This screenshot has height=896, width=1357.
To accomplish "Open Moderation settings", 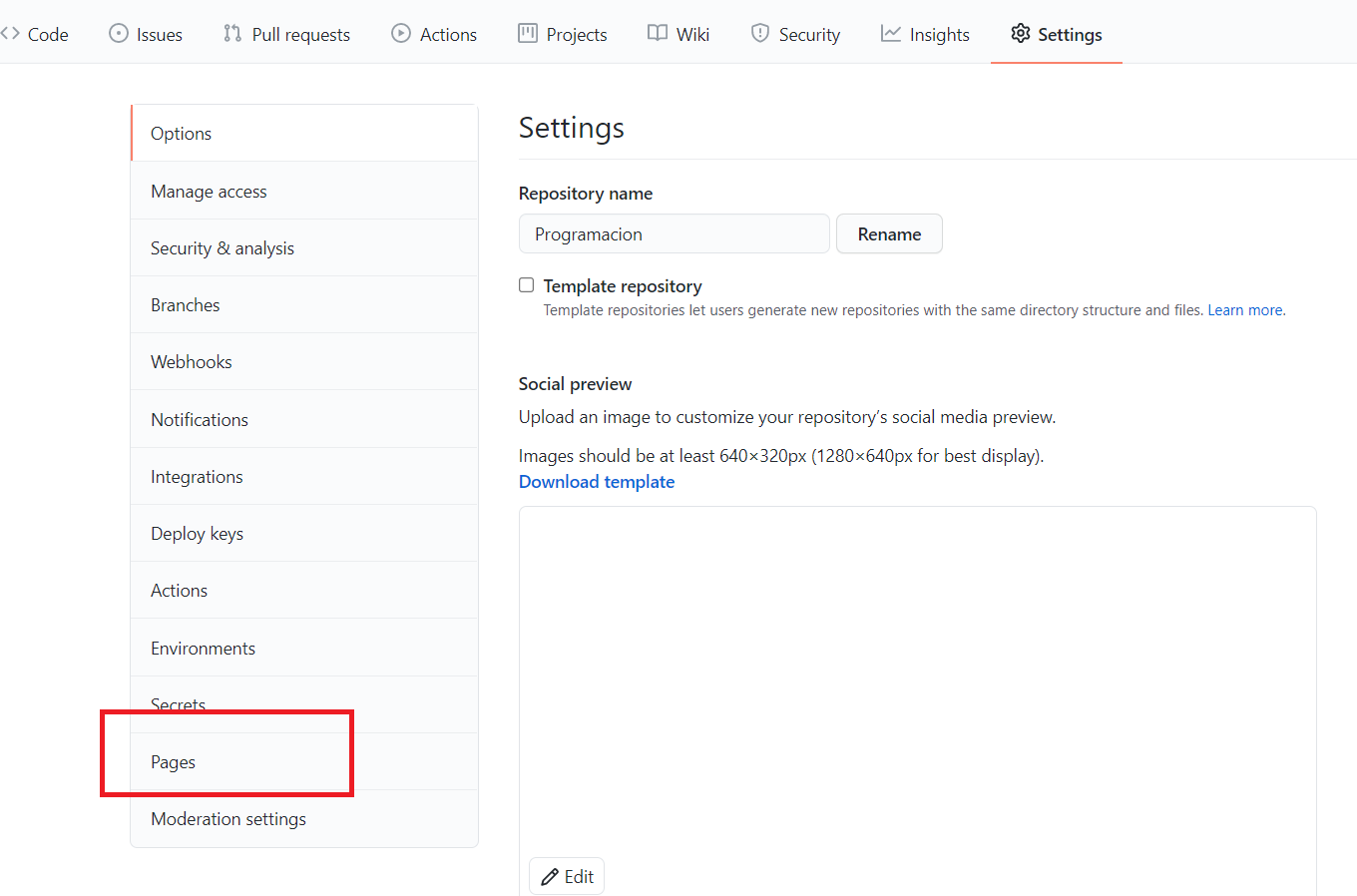I will 304,818.
